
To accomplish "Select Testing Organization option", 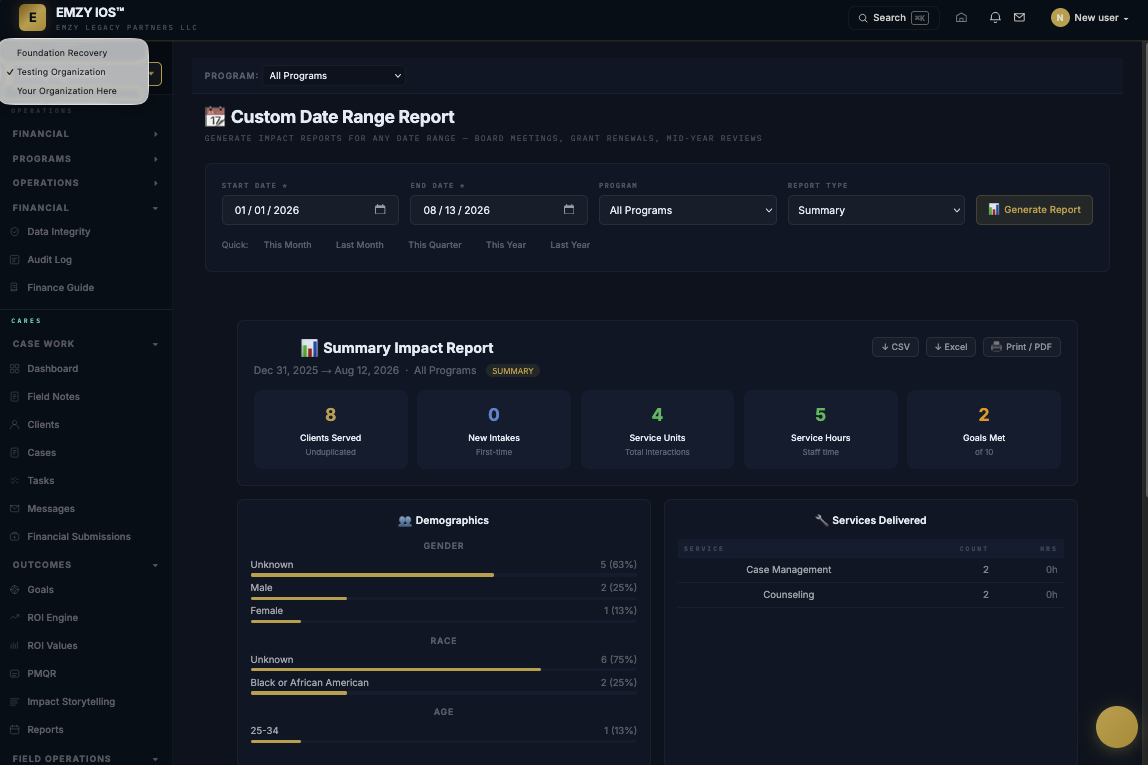I will tap(74, 72).
